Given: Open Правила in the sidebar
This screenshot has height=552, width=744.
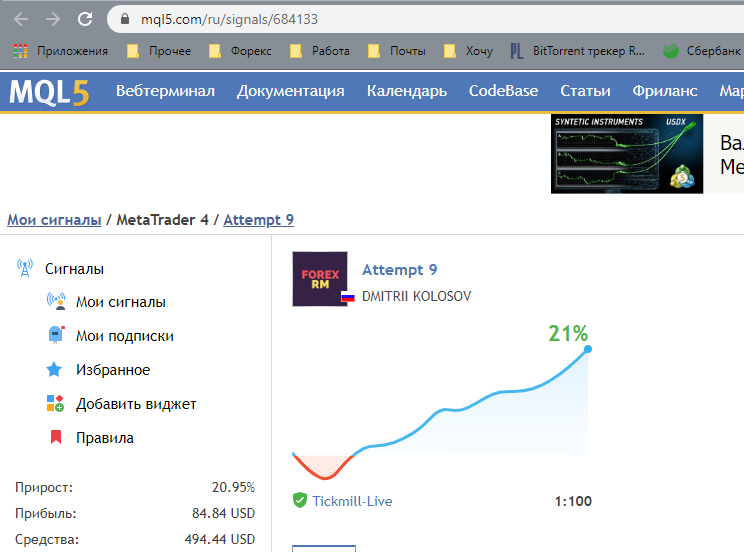Looking at the screenshot, I should pos(105,438).
